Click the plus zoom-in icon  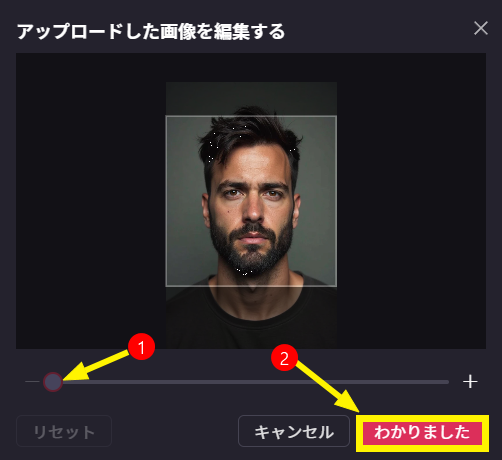470,382
